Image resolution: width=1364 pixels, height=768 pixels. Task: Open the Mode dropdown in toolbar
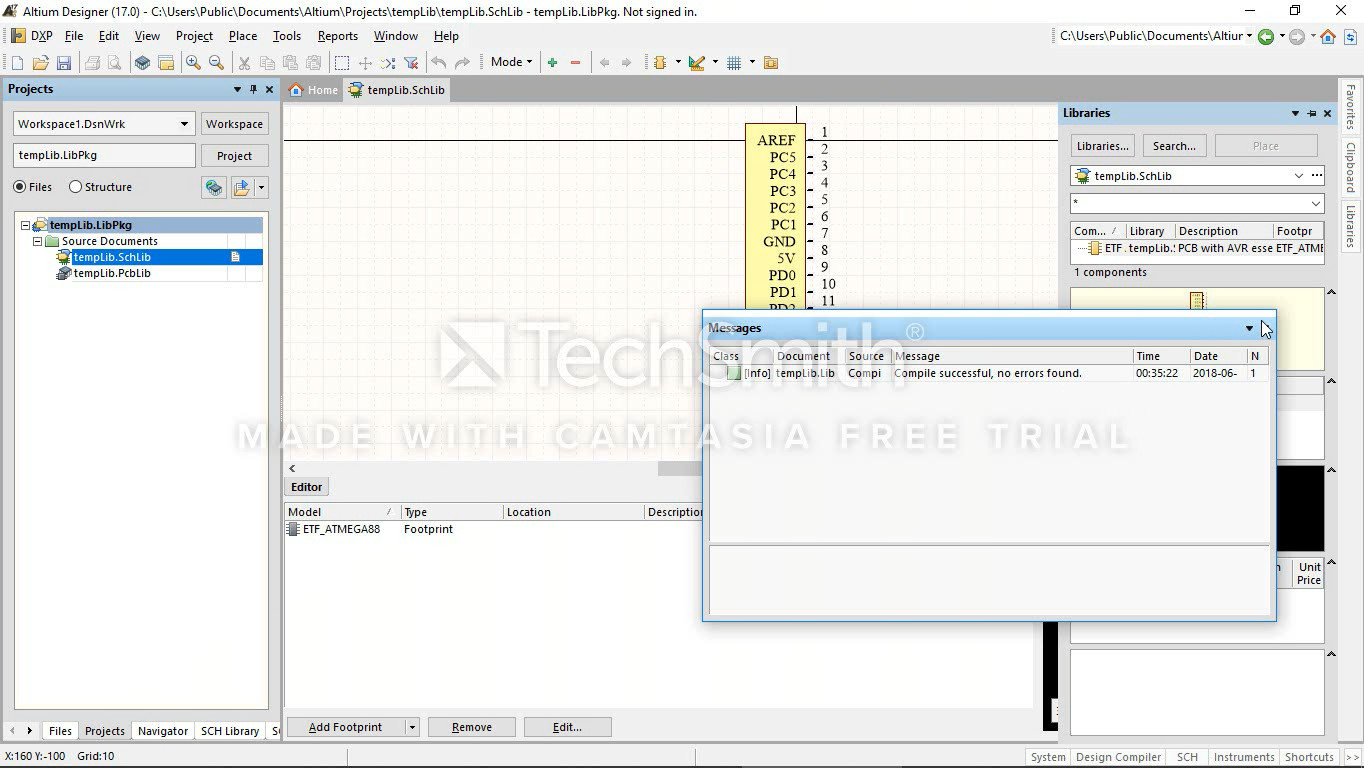pyautogui.click(x=511, y=62)
